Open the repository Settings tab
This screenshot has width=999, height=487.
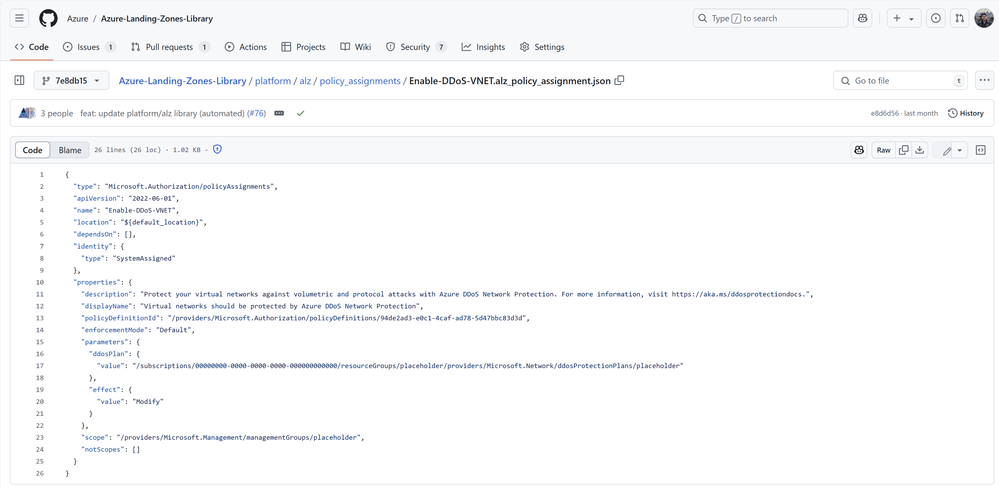point(542,47)
